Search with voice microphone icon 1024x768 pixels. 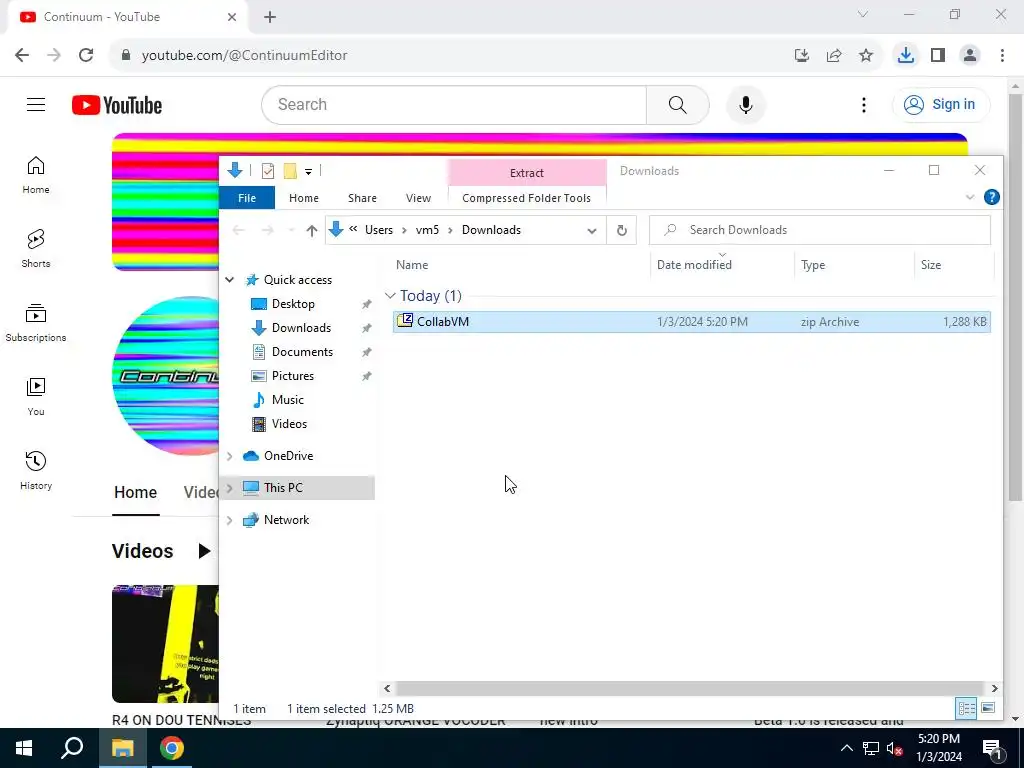(x=745, y=104)
